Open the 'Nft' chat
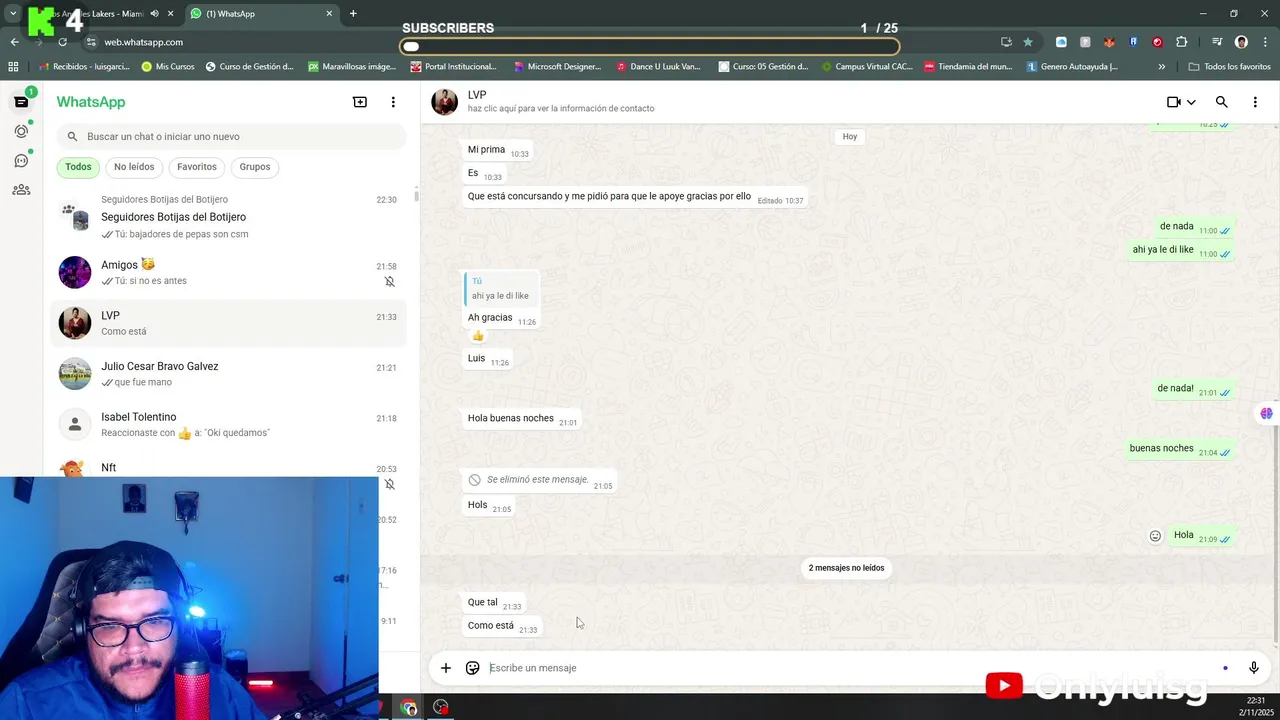Screen dimensions: 1280x720 pos(230,466)
